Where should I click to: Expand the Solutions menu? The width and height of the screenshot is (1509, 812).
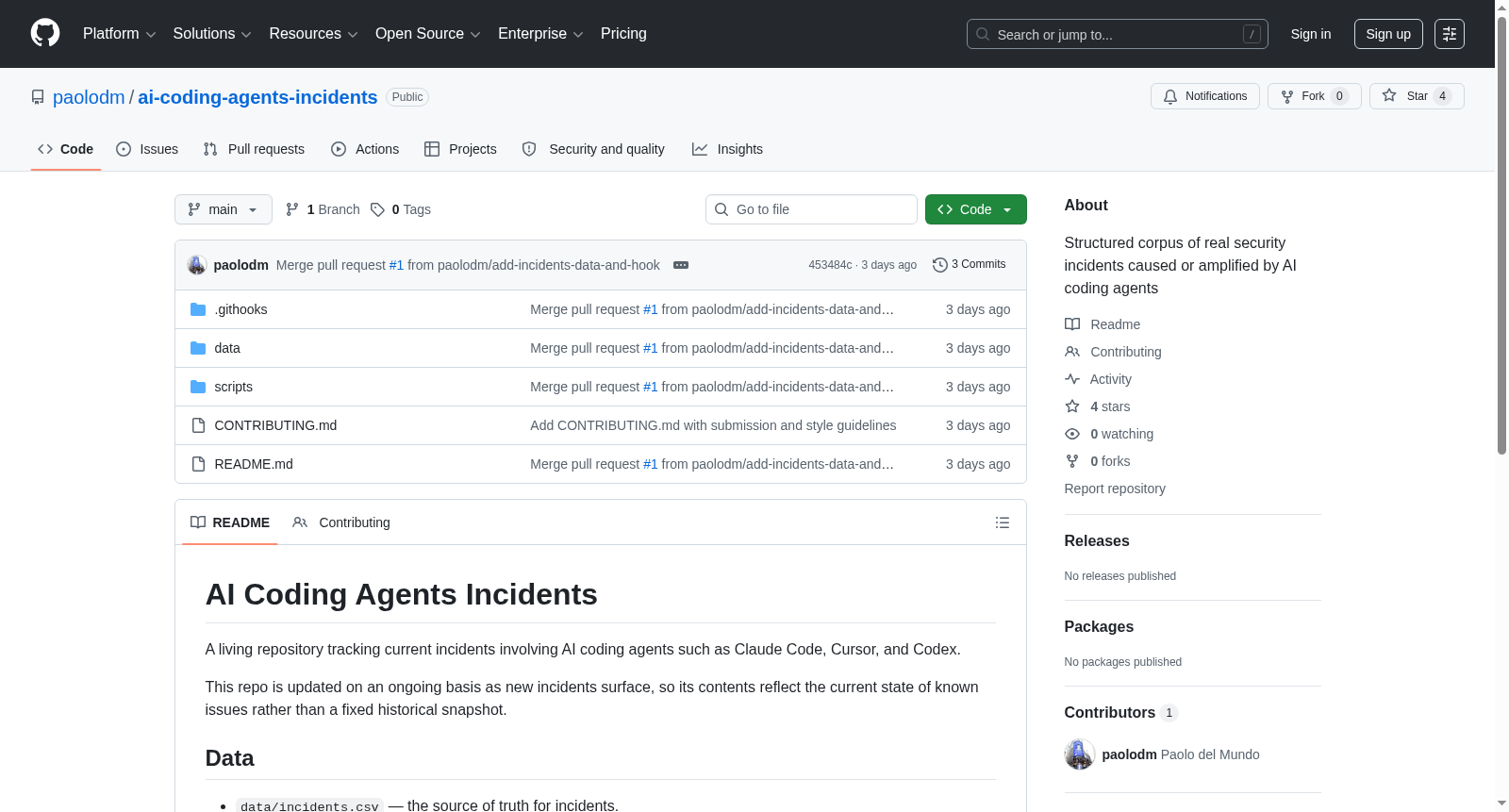click(x=212, y=34)
